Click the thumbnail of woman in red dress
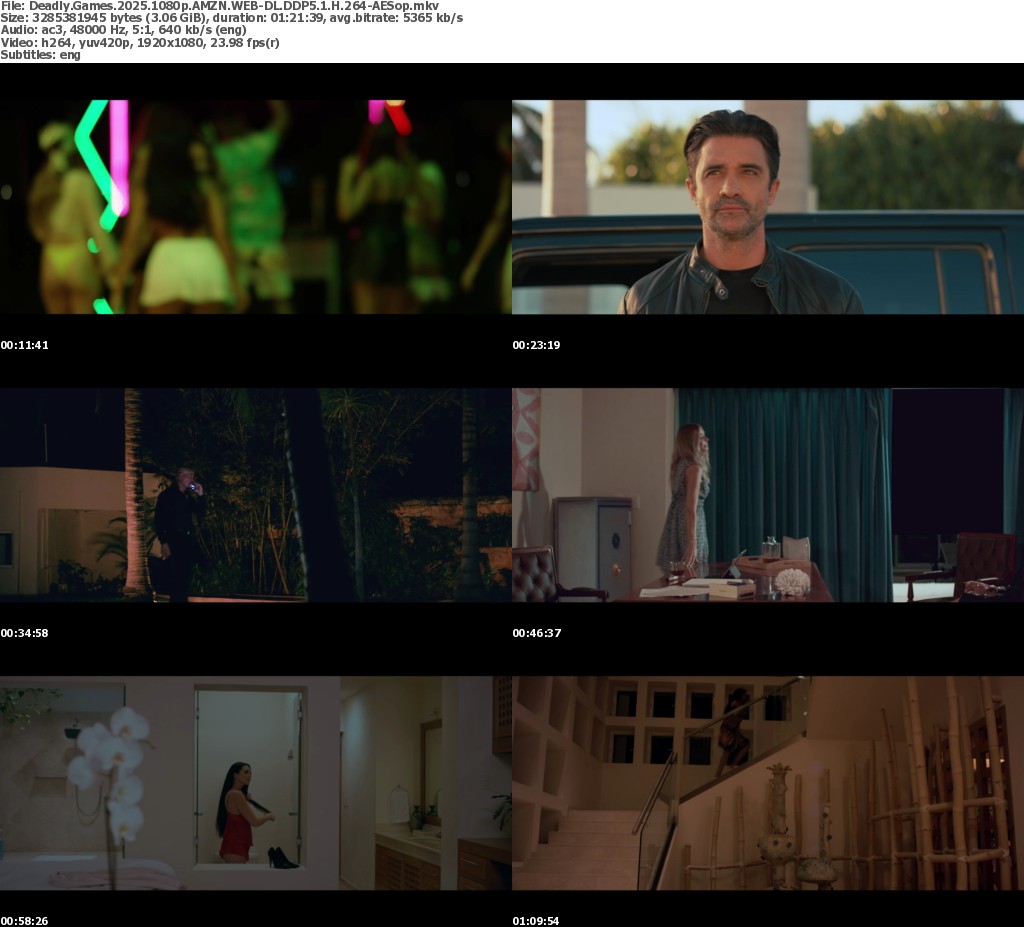The width and height of the screenshot is (1024, 927). (x=255, y=783)
